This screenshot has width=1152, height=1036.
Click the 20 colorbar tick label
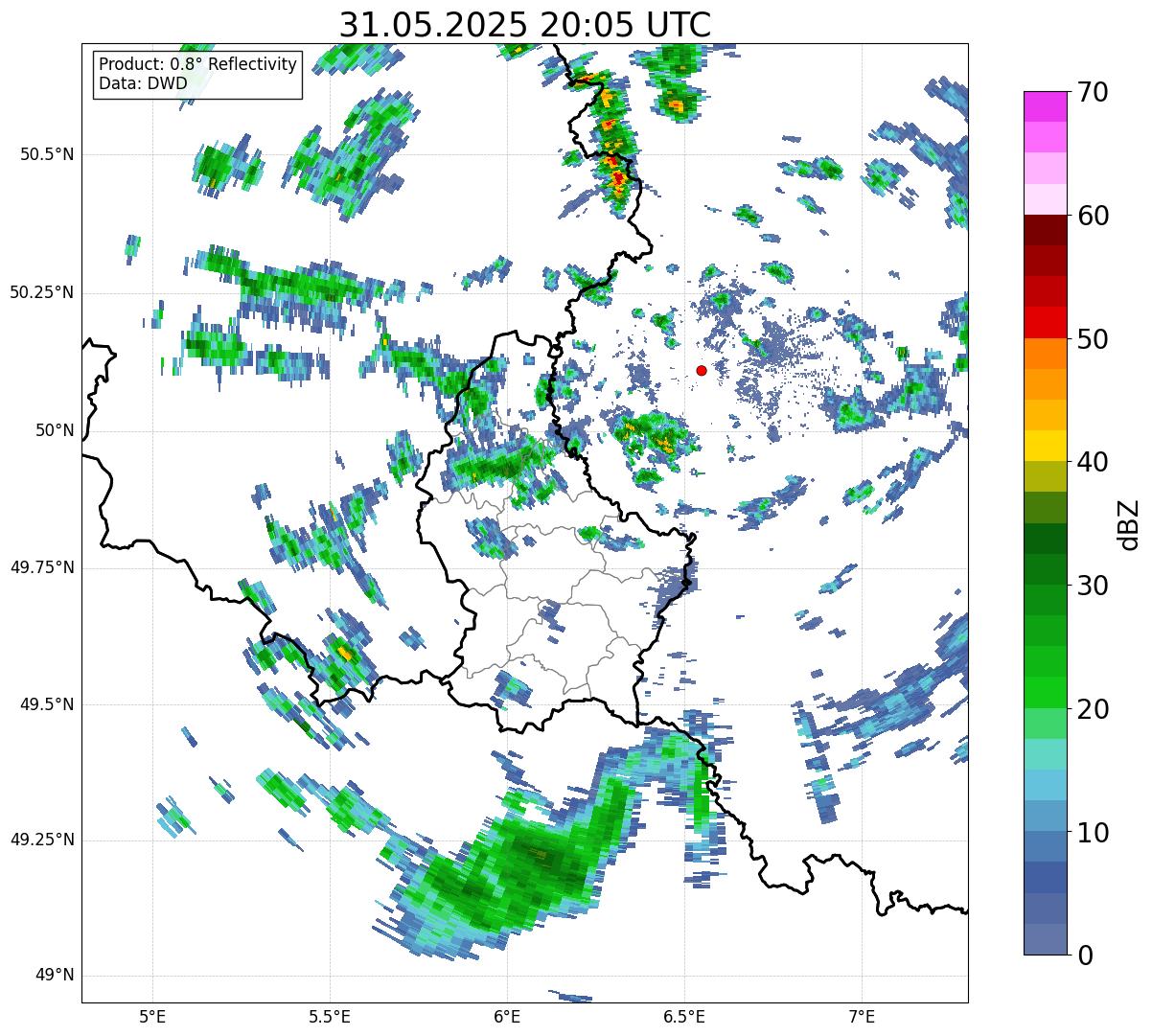[x=1092, y=709]
